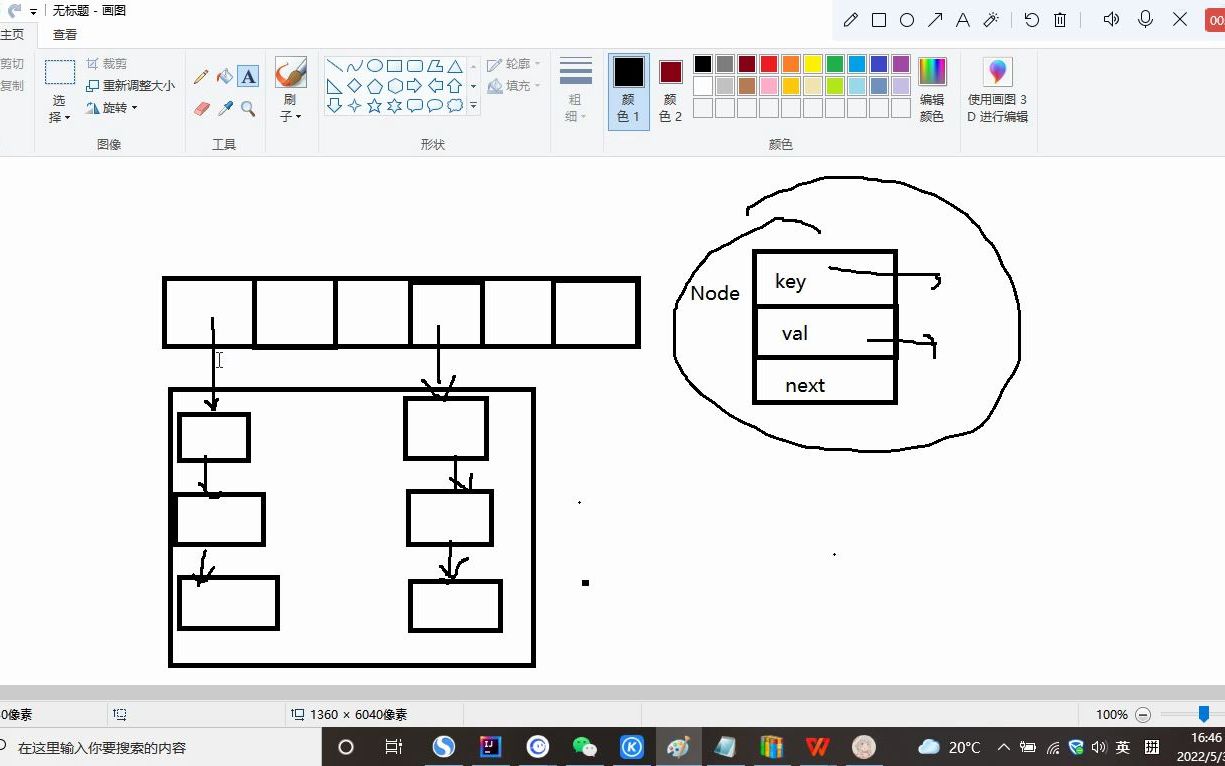1225x766 pixels.
Task: Click the Brushes (刷子) icon
Action: click(x=291, y=73)
